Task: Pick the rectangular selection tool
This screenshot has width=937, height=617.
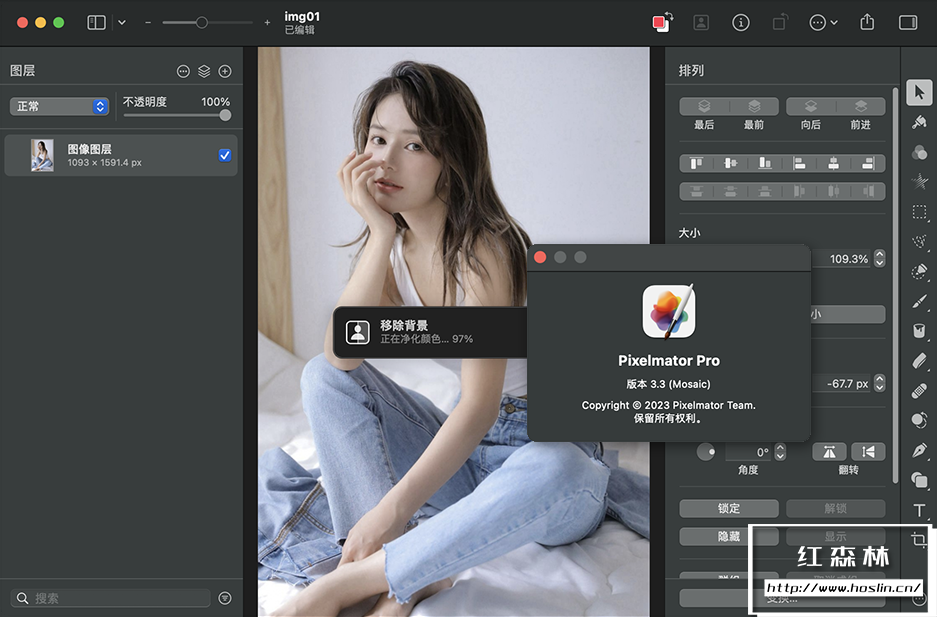Action: pos(919,212)
